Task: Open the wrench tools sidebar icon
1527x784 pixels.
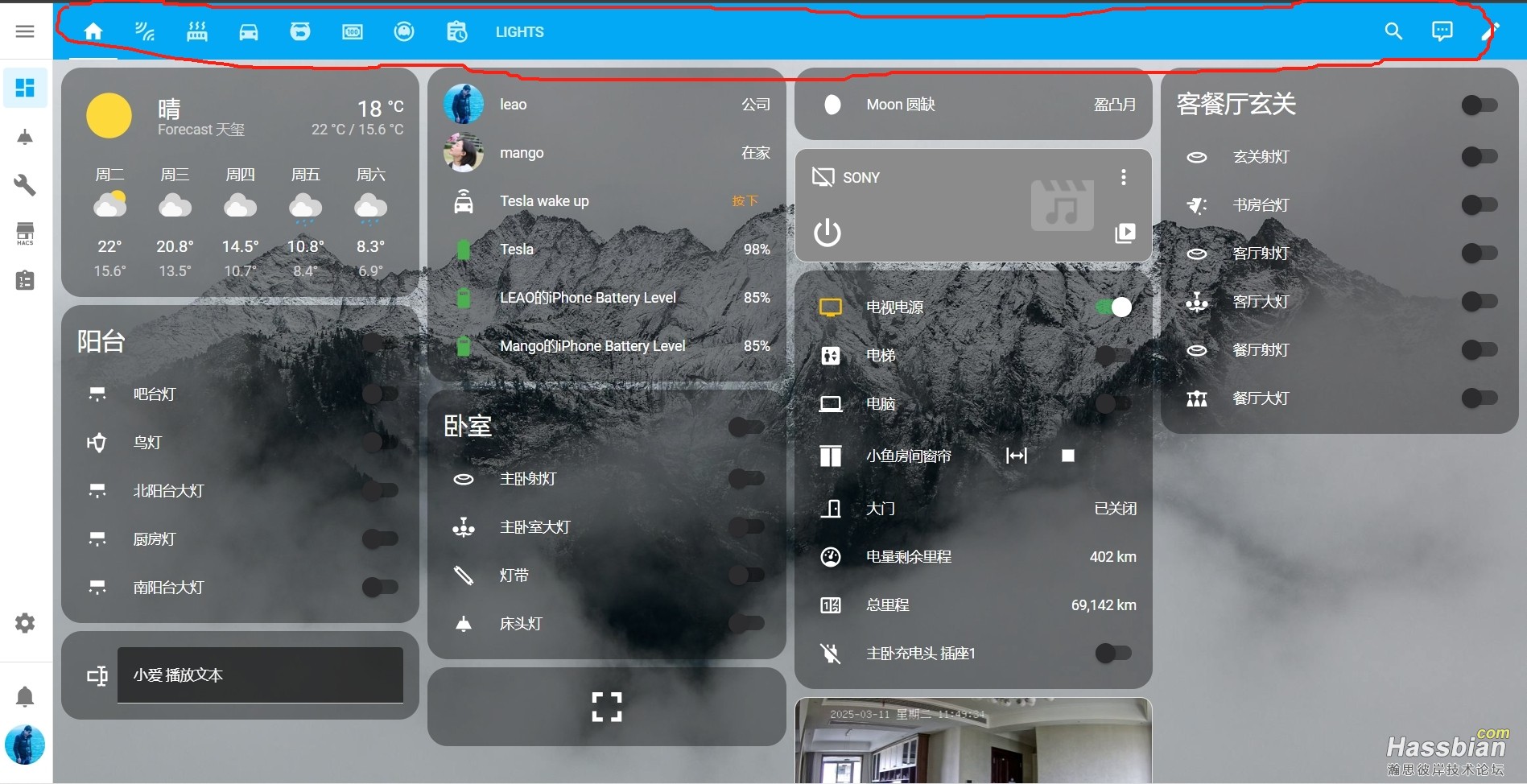Action: pyautogui.click(x=25, y=185)
